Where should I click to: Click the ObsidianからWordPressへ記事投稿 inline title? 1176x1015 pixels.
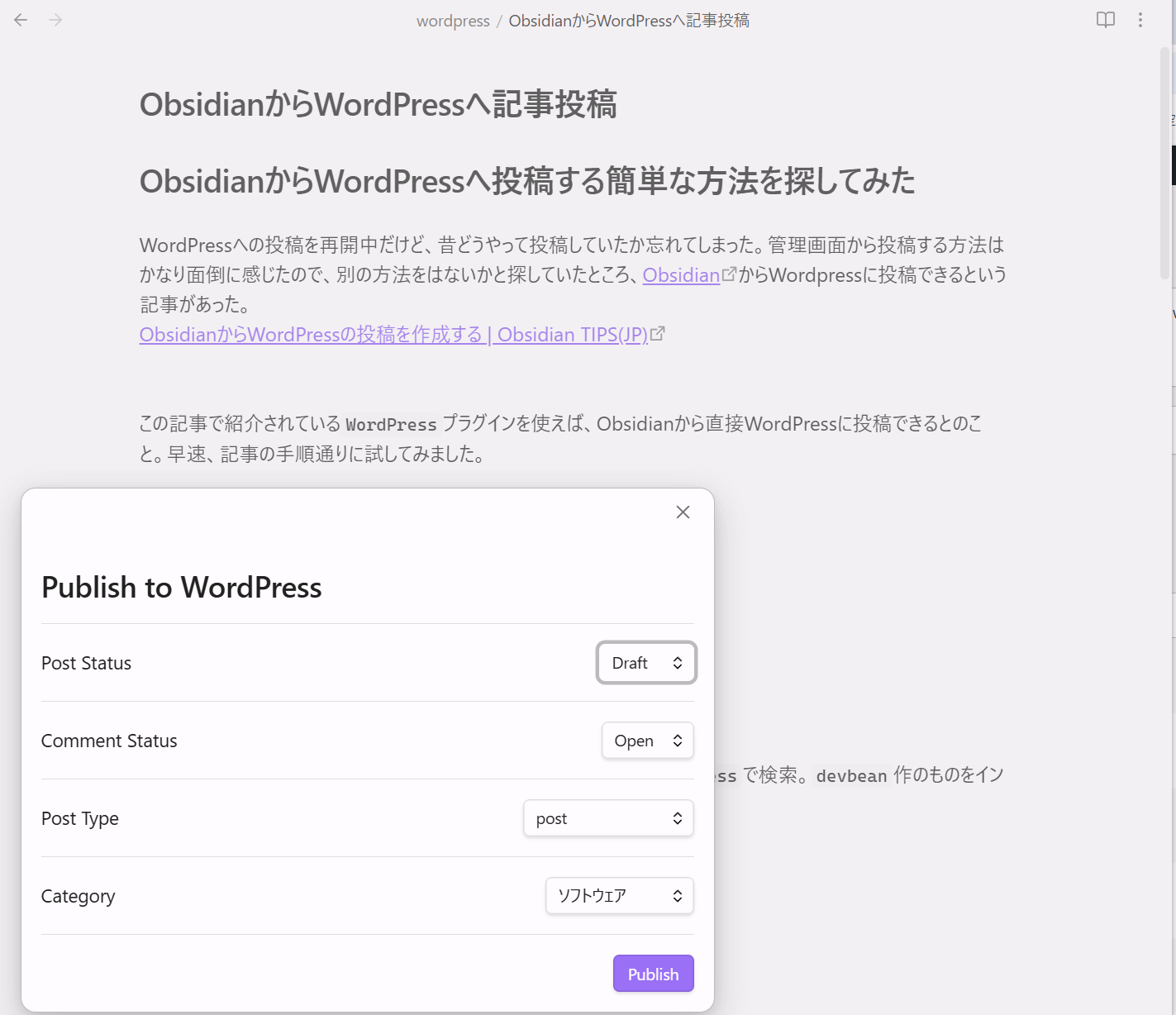pyautogui.click(x=378, y=105)
